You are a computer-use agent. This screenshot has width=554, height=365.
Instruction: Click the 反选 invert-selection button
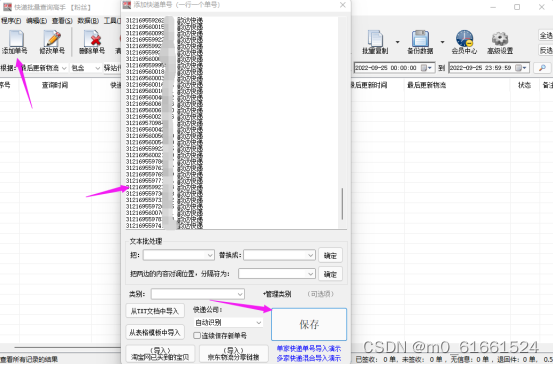pos(546,51)
